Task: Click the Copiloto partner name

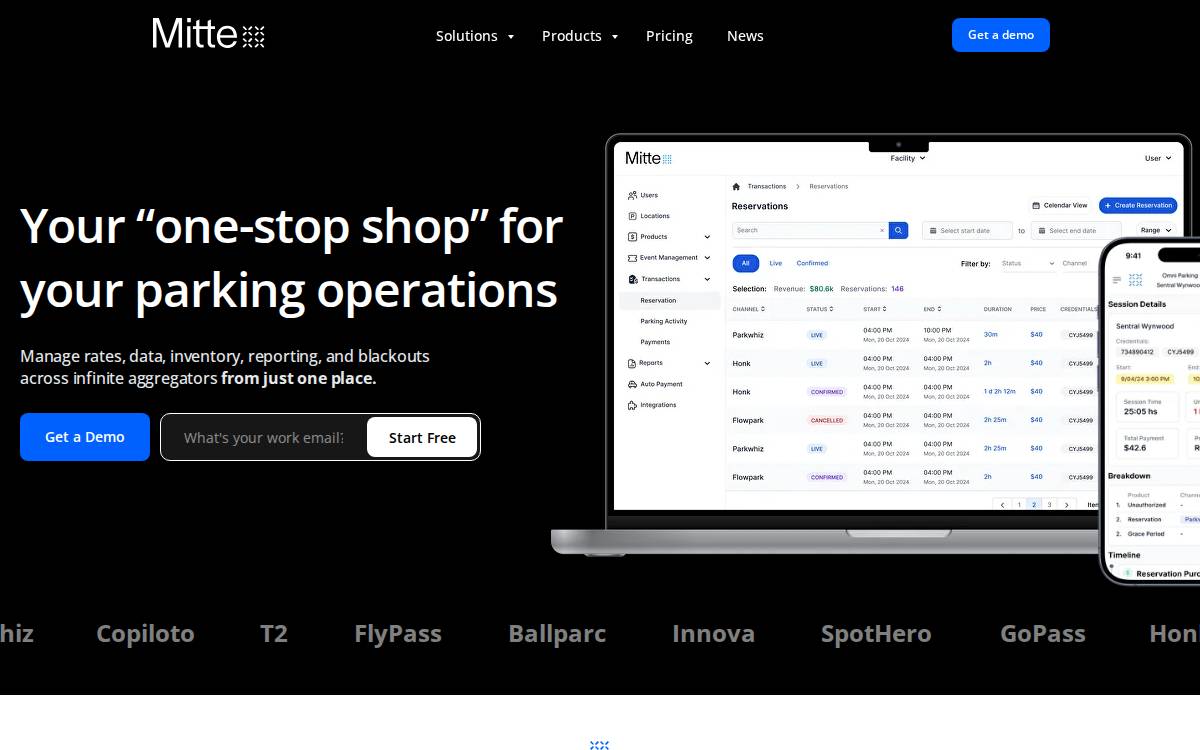Action: [x=145, y=633]
